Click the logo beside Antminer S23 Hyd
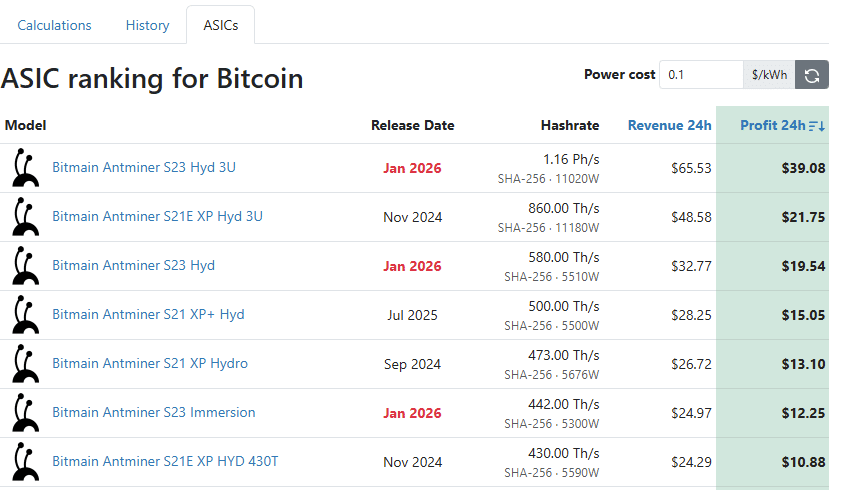Image resolution: width=844 pixels, height=490 pixels. tap(25, 265)
